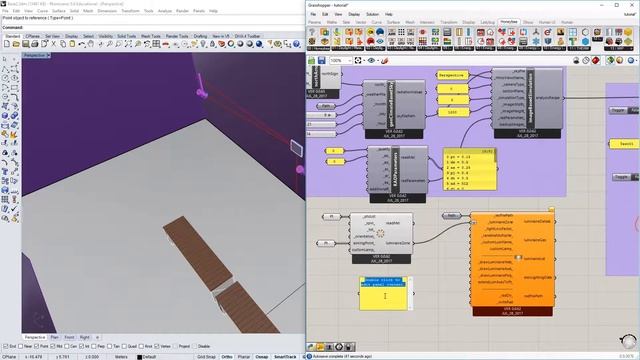Screen dimensions: 640x360
Task: Open the Grasshopper Solution menu
Action: (372, 14)
